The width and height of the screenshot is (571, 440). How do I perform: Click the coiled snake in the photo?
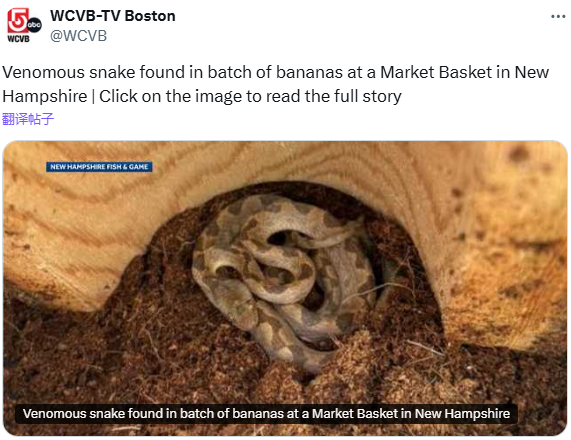click(x=282, y=277)
